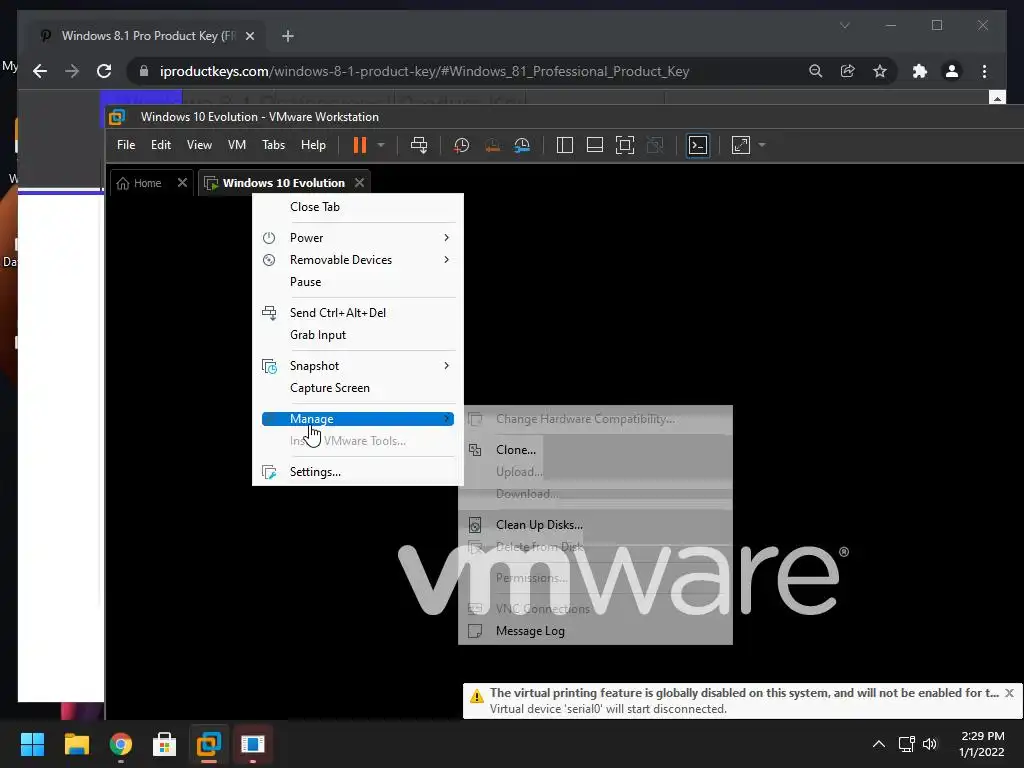Pause the virtual machine using toolbar pause icon

(360, 145)
